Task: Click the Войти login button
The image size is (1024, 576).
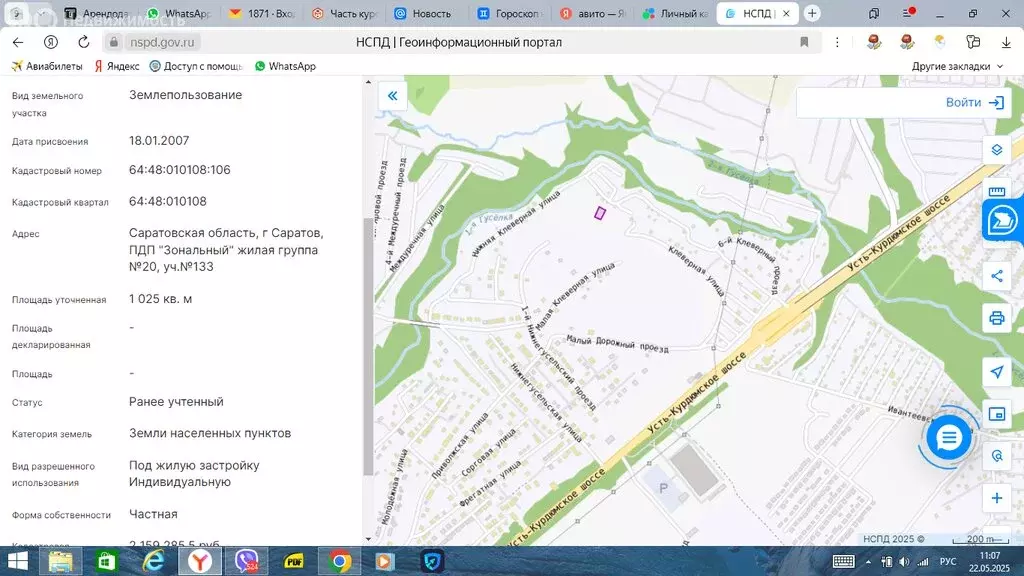Action: [x=974, y=103]
